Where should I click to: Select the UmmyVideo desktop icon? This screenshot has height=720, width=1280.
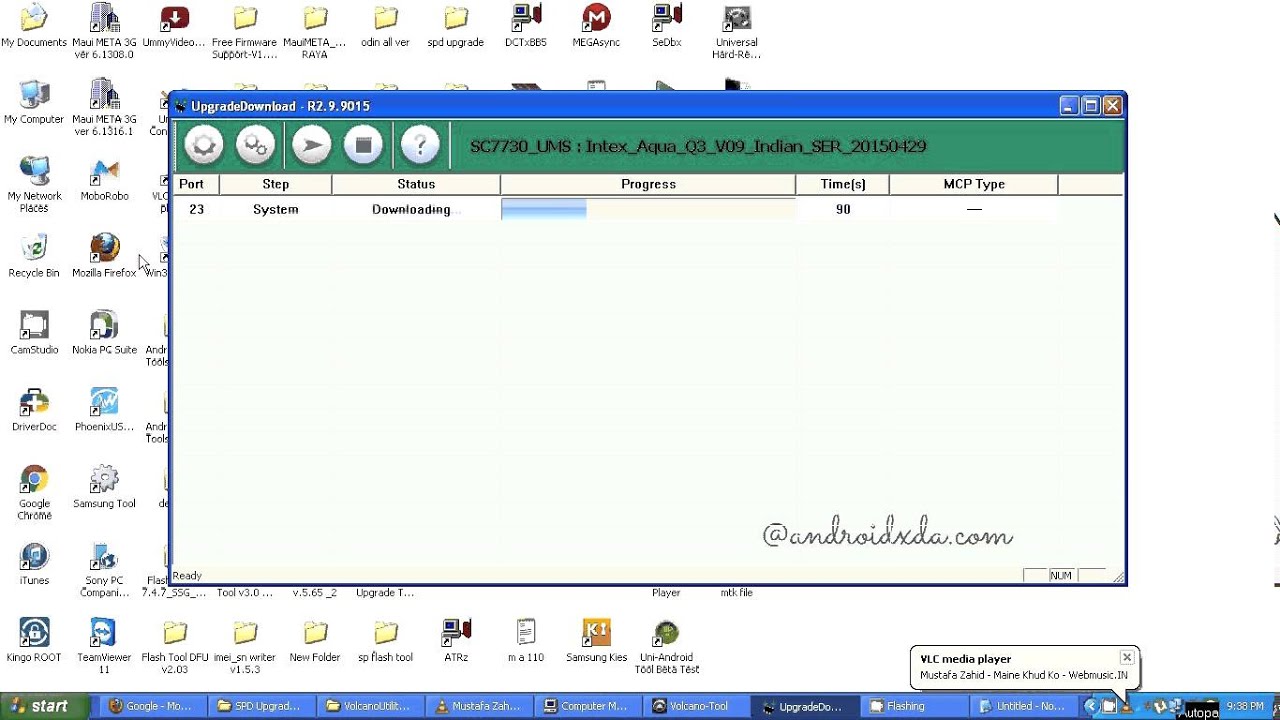click(174, 26)
